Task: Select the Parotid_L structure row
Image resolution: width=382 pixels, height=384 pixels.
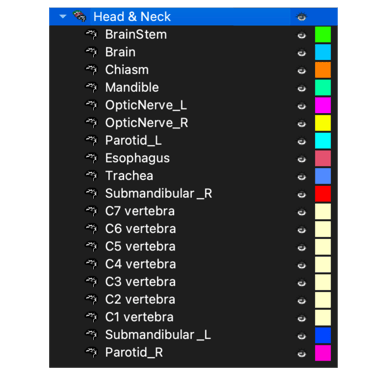Action: click(193, 140)
